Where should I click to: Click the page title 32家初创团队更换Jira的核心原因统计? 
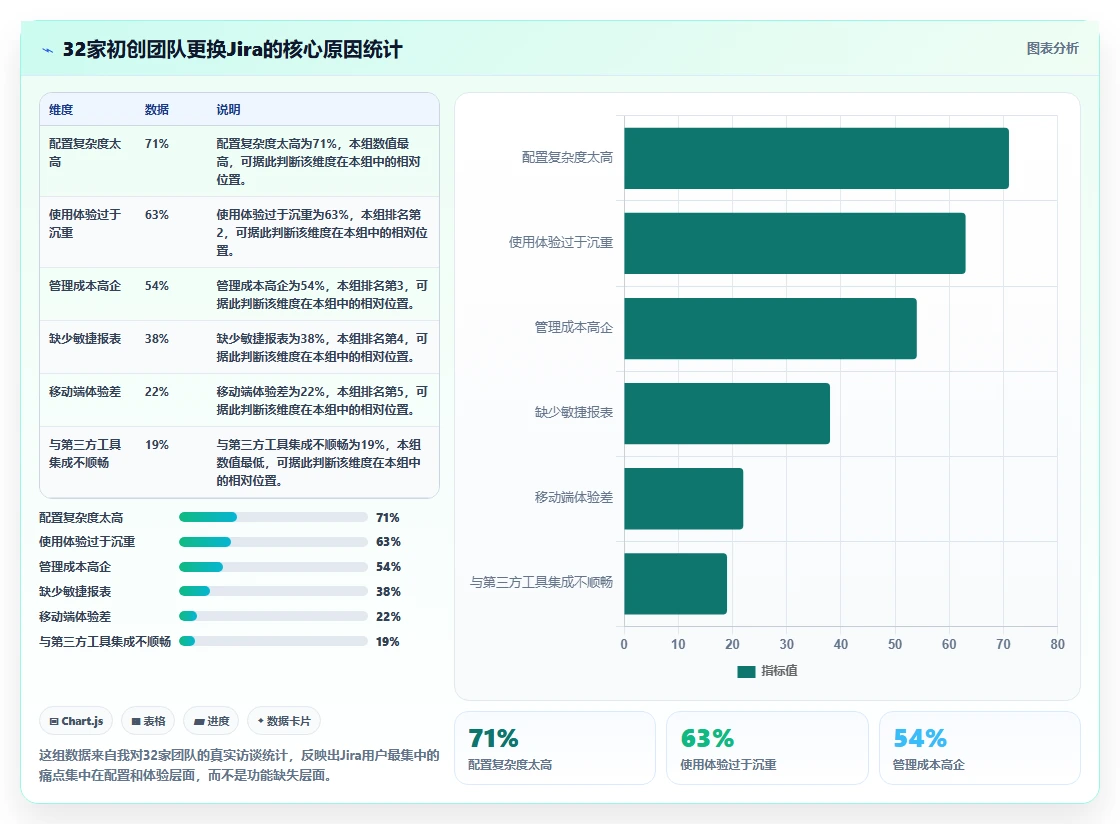click(x=232, y=49)
